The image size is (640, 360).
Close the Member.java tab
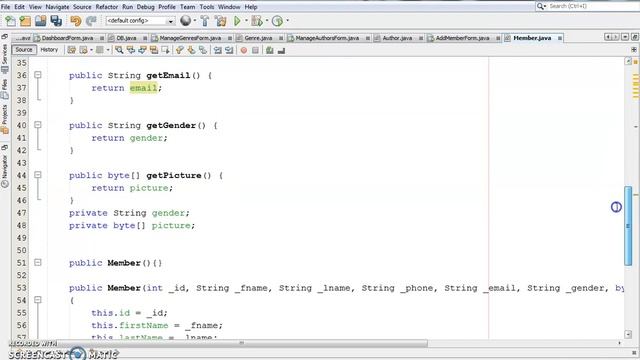tap(560, 38)
